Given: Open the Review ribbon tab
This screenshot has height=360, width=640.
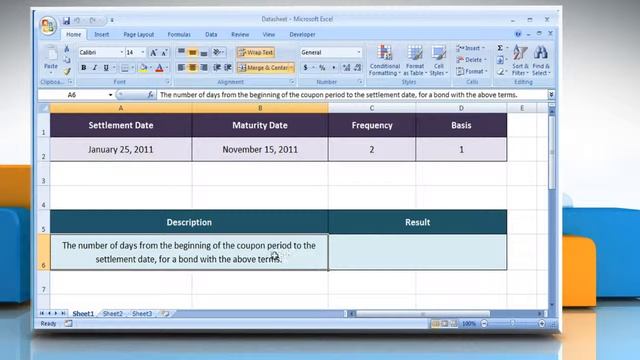Looking at the screenshot, I should [240, 35].
